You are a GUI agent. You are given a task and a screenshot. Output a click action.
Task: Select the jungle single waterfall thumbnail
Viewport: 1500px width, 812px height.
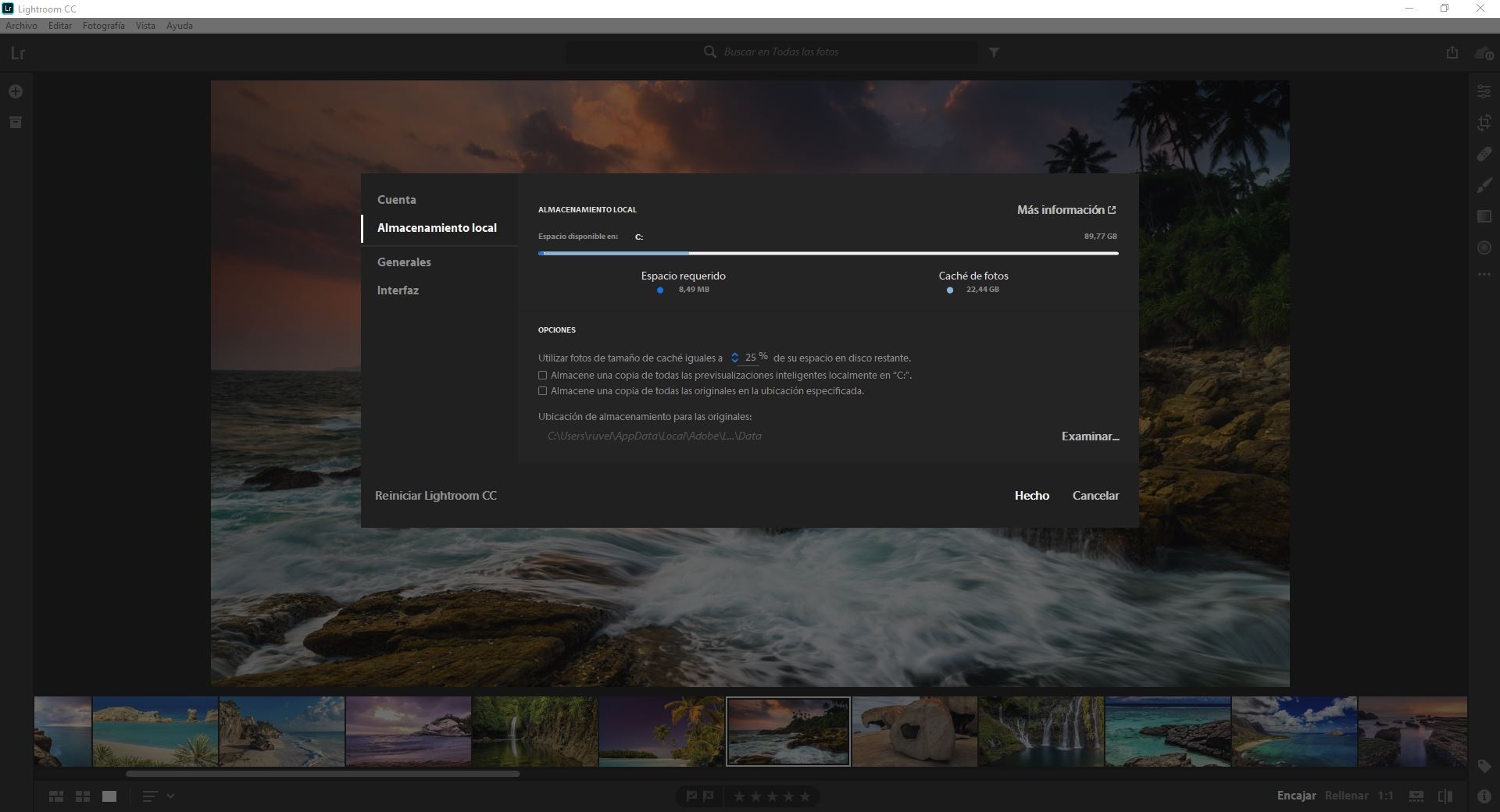[x=534, y=732]
